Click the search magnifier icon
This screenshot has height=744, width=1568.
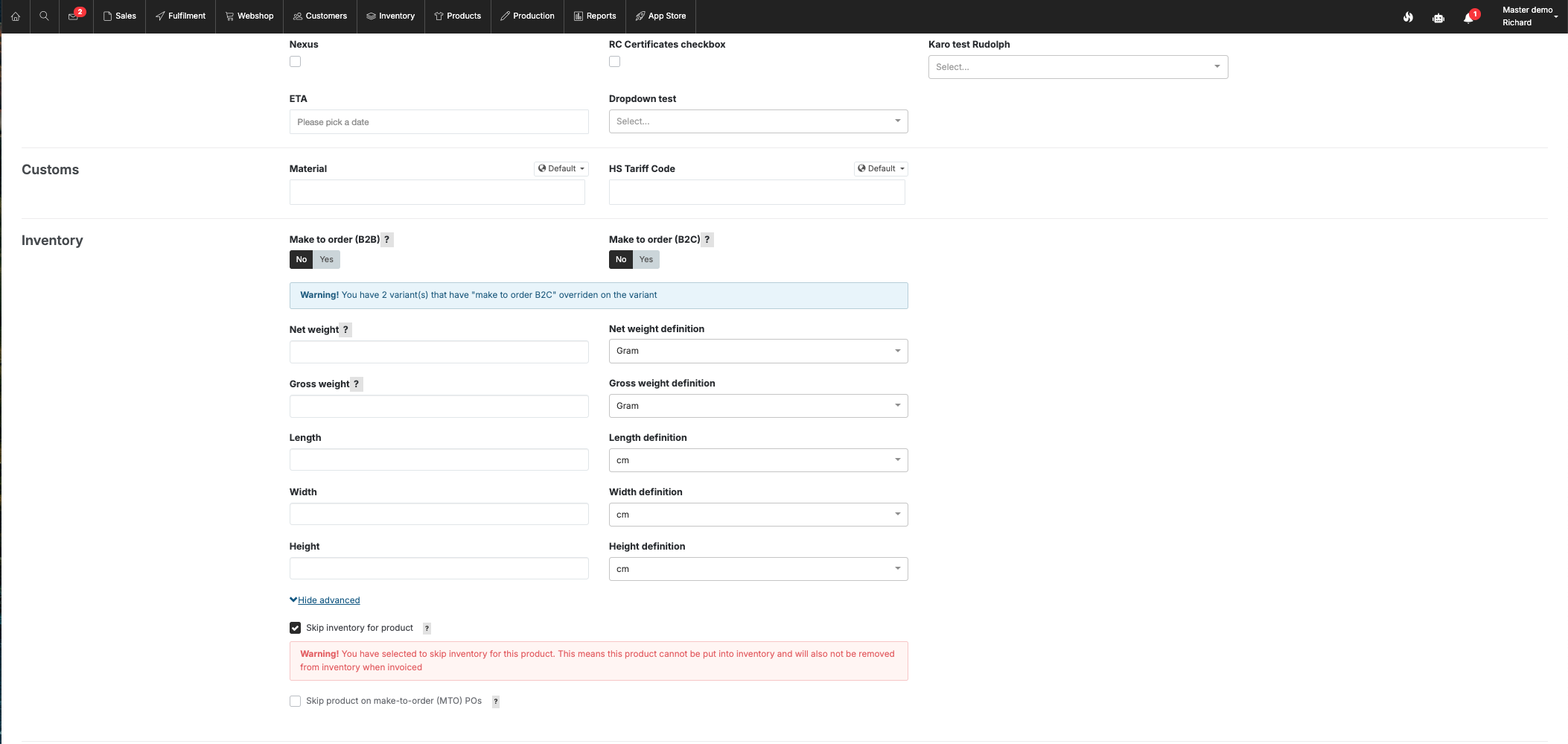(x=44, y=16)
